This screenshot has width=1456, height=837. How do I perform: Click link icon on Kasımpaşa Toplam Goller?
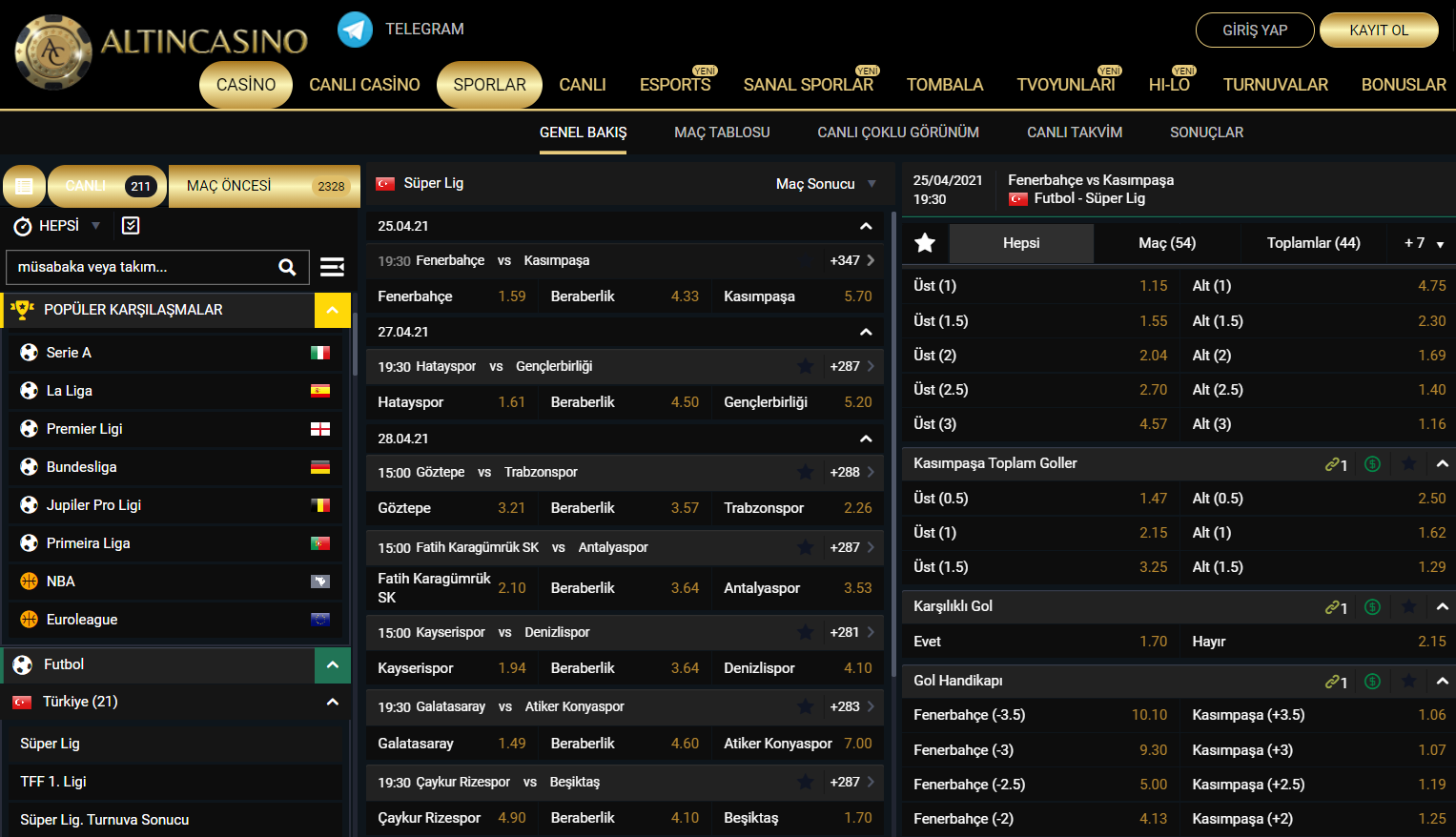[x=1336, y=464]
